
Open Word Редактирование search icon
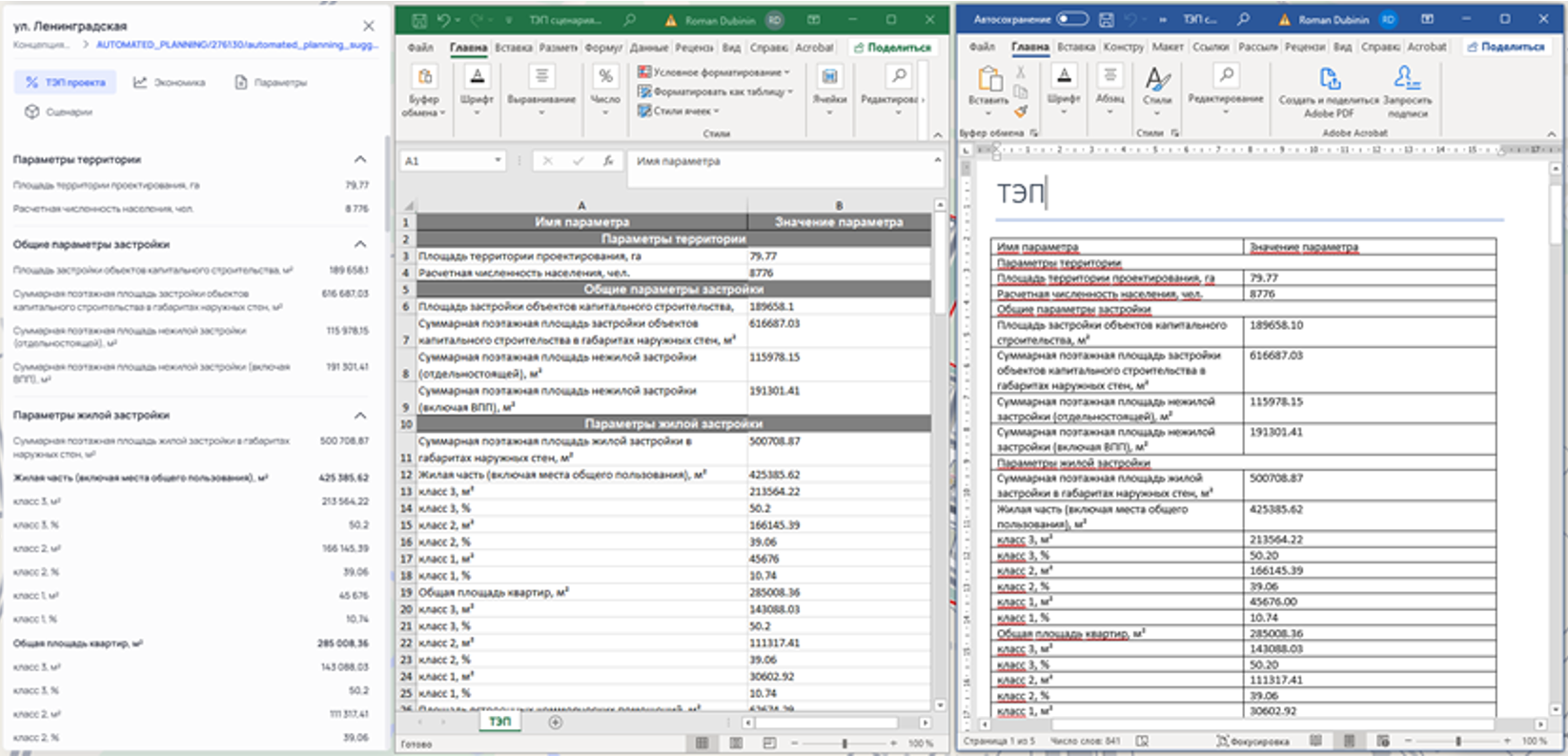[1227, 75]
